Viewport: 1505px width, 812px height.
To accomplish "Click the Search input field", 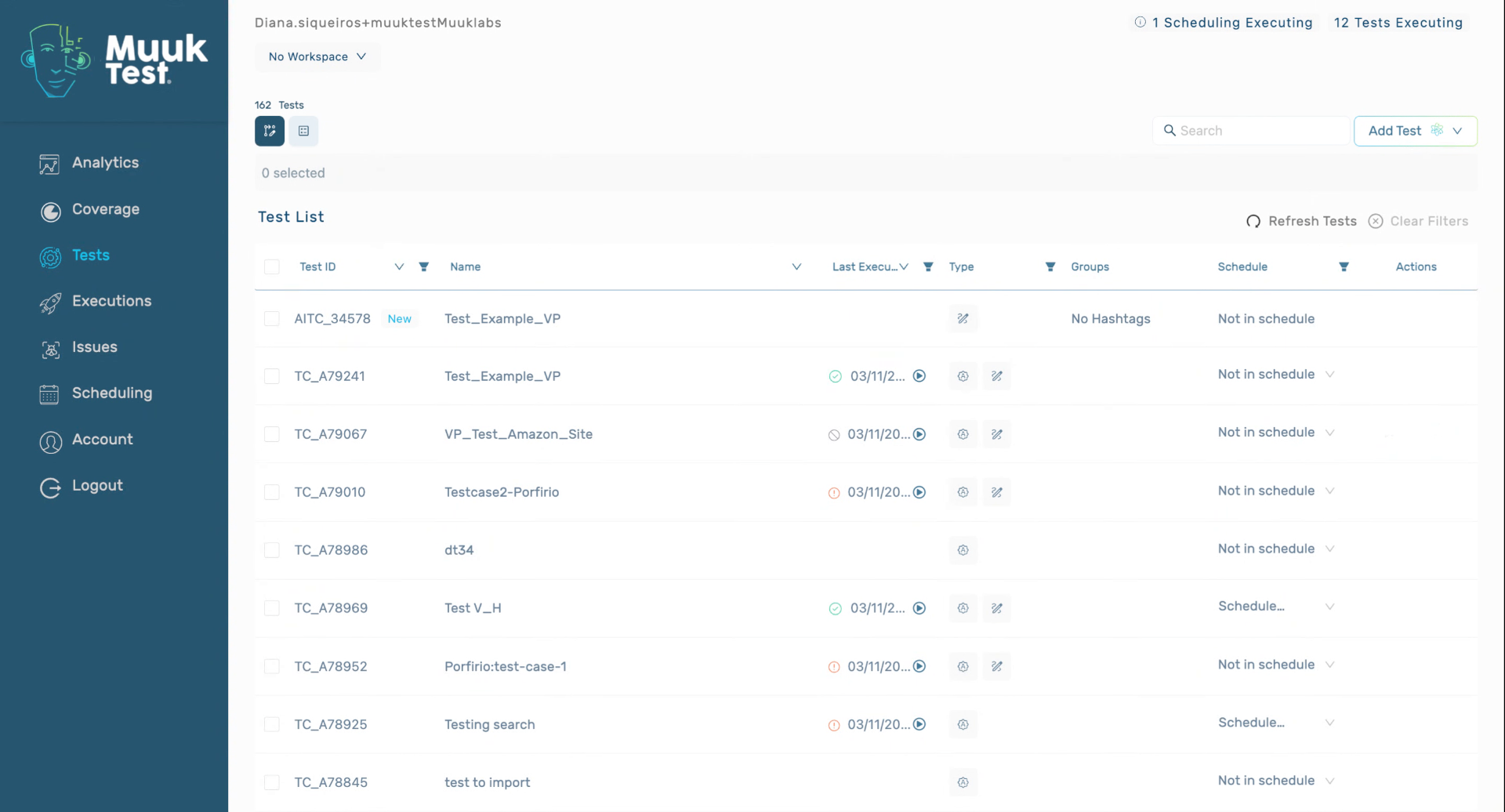I will click(x=1251, y=131).
